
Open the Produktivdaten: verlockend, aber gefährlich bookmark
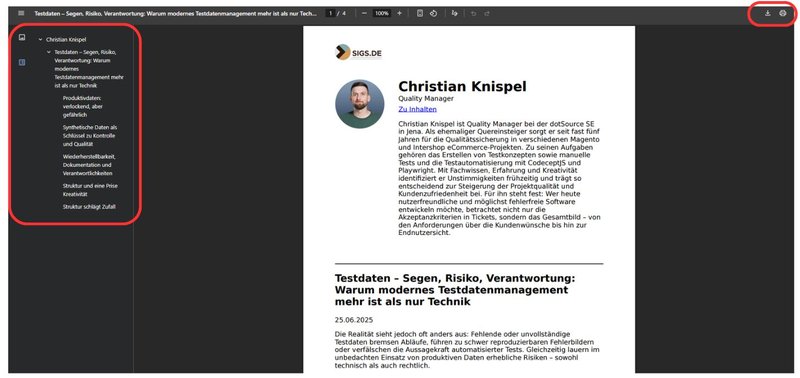pos(82,106)
